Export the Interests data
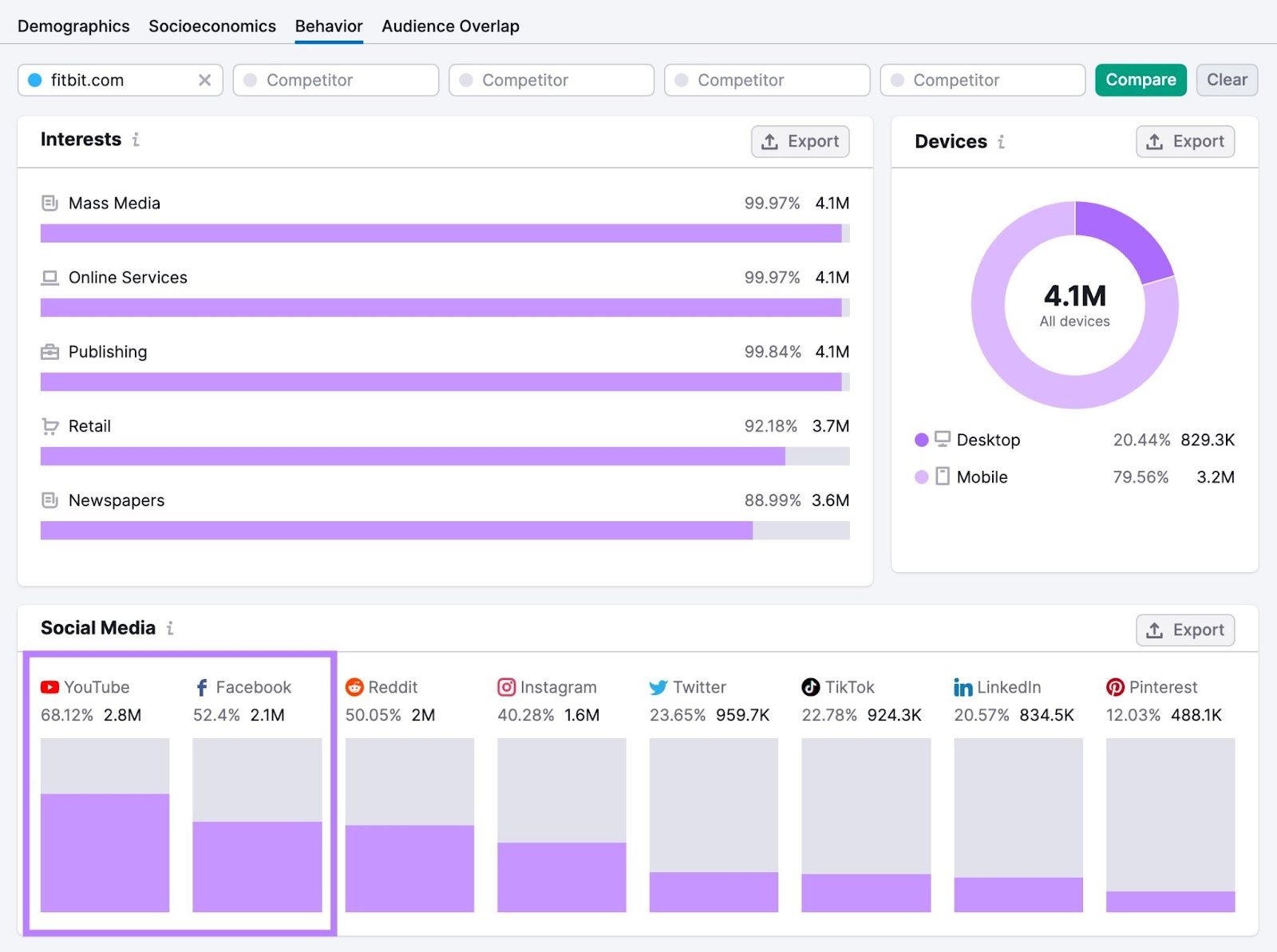Image resolution: width=1277 pixels, height=952 pixels. (x=800, y=141)
